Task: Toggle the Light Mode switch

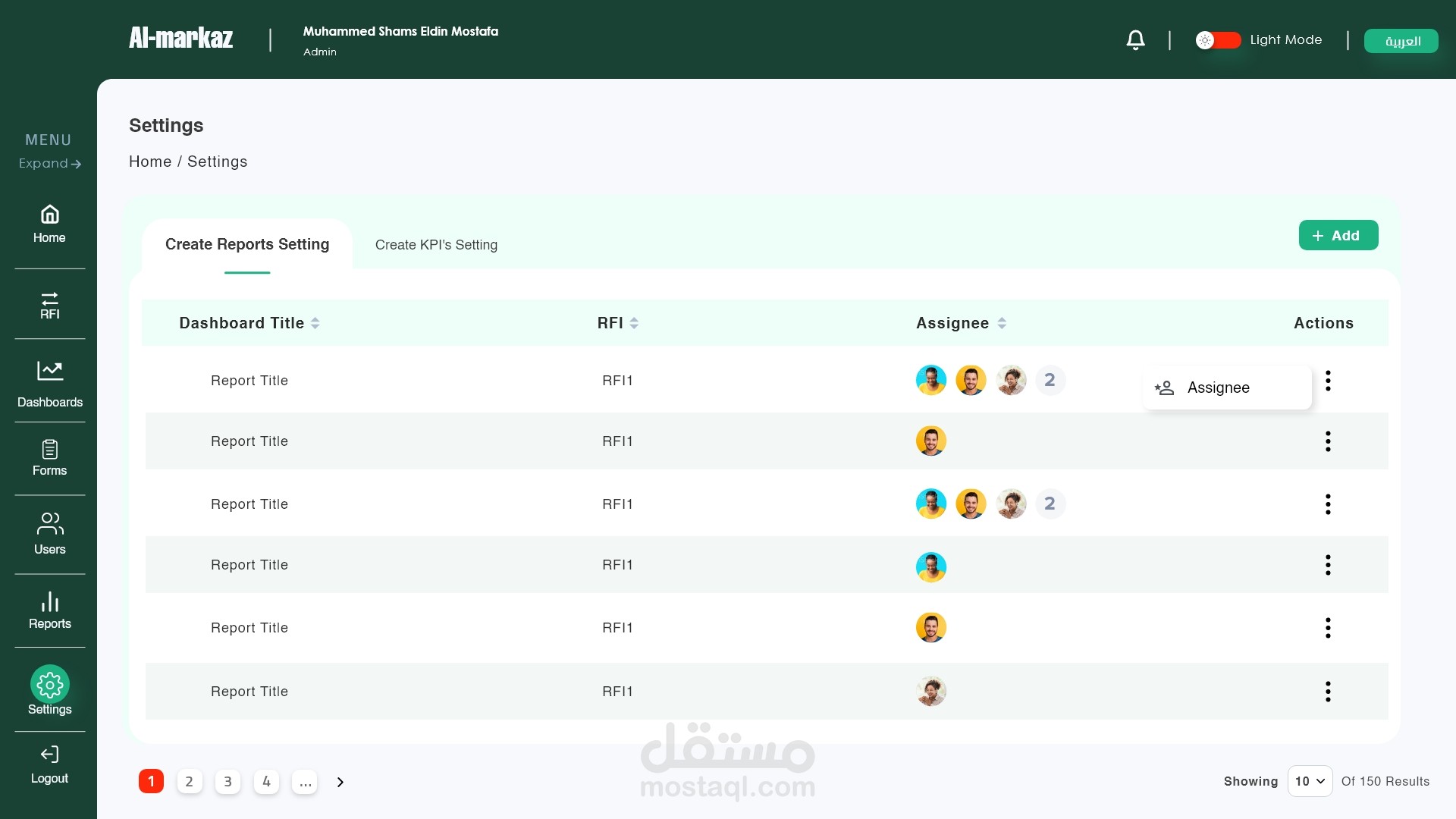Action: click(x=1218, y=40)
